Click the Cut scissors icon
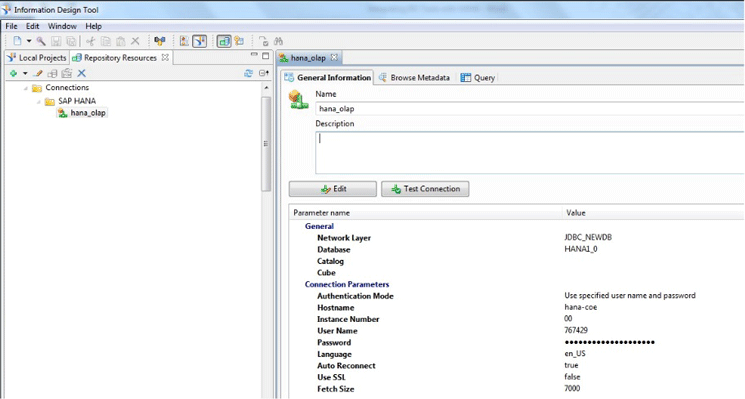 pos(90,41)
